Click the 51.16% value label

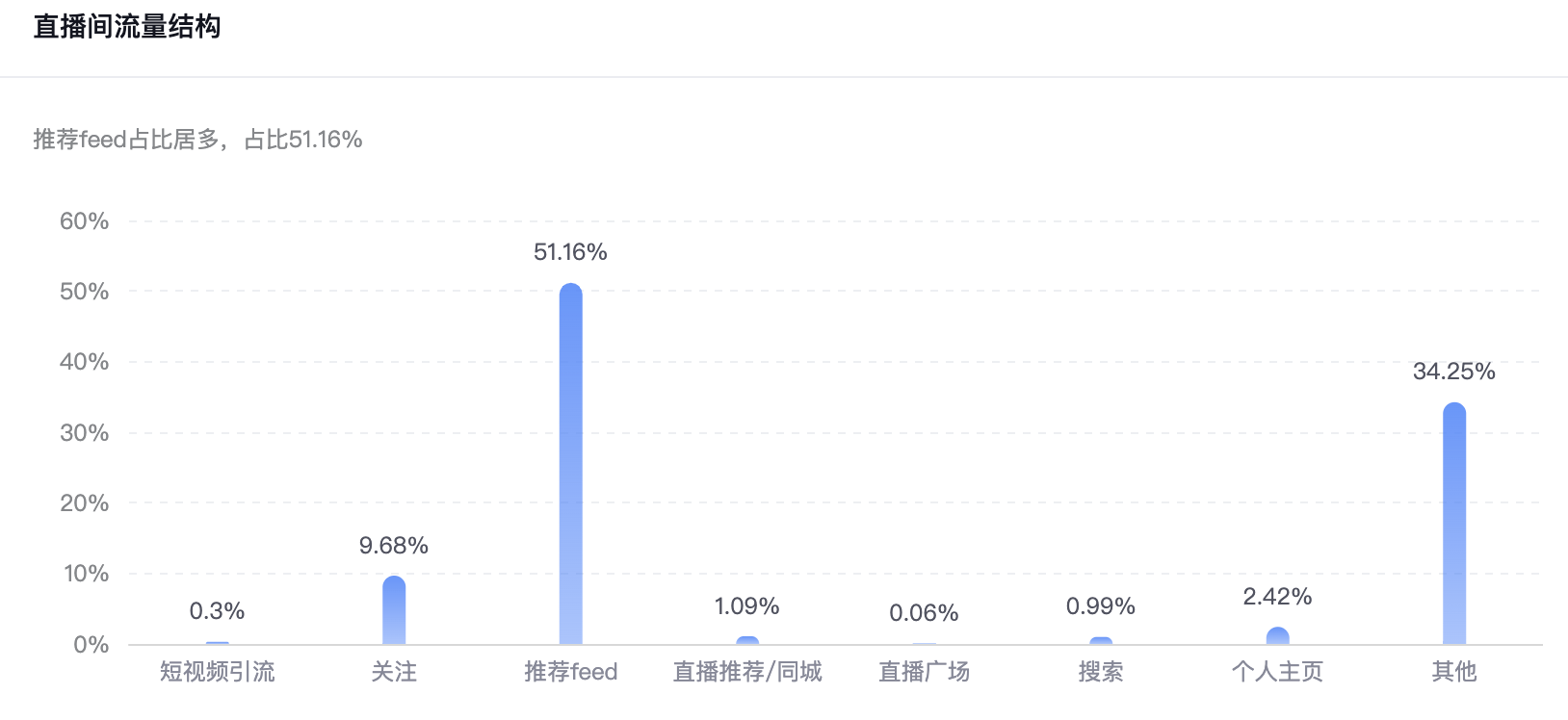pos(570,252)
